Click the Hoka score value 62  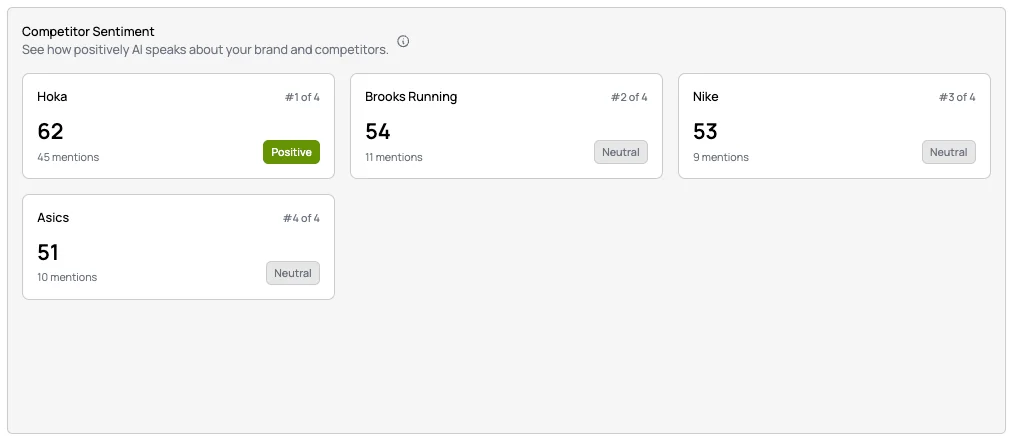pos(50,131)
